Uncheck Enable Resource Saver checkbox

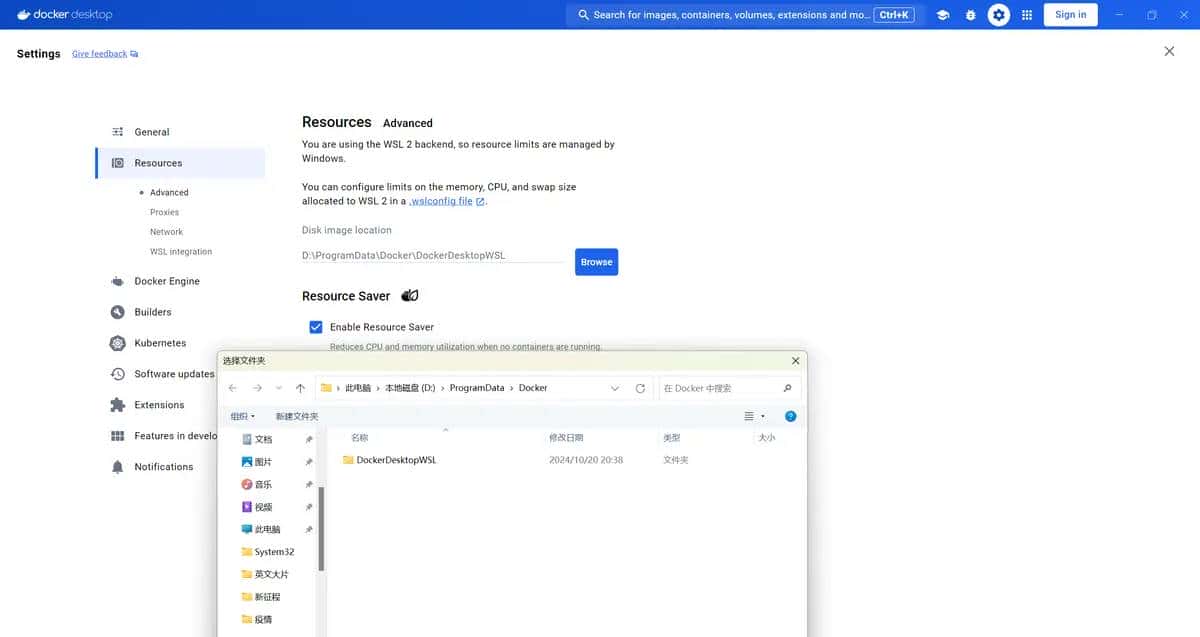point(316,327)
